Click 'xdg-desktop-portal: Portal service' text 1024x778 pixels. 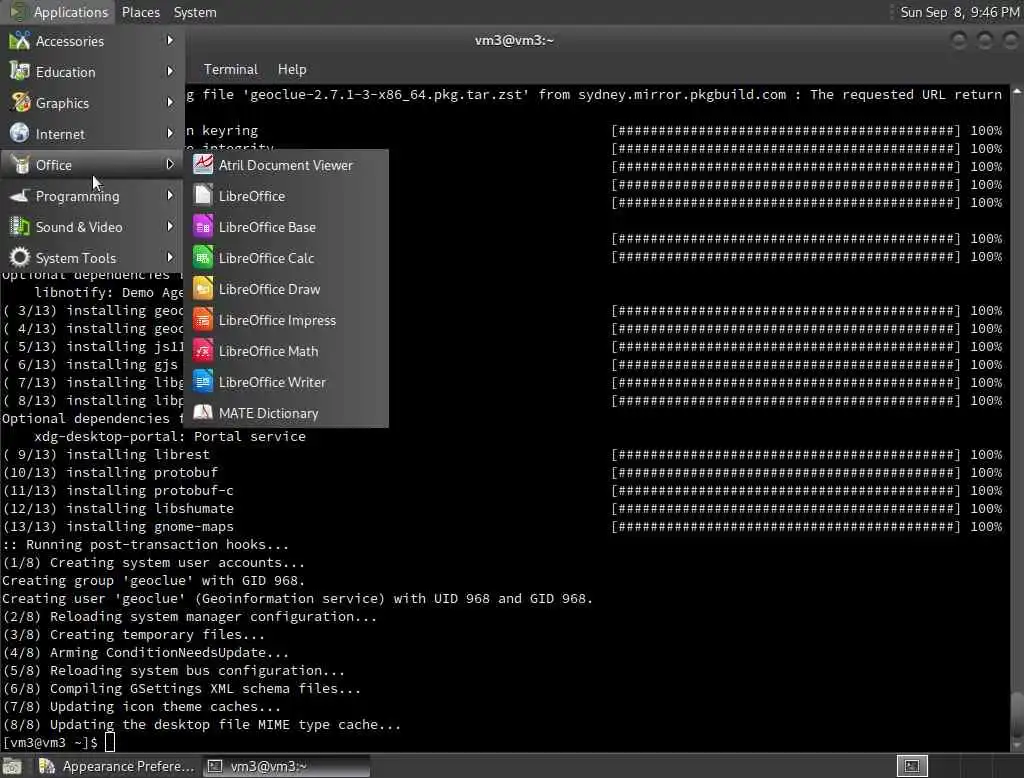click(x=170, y=436)
